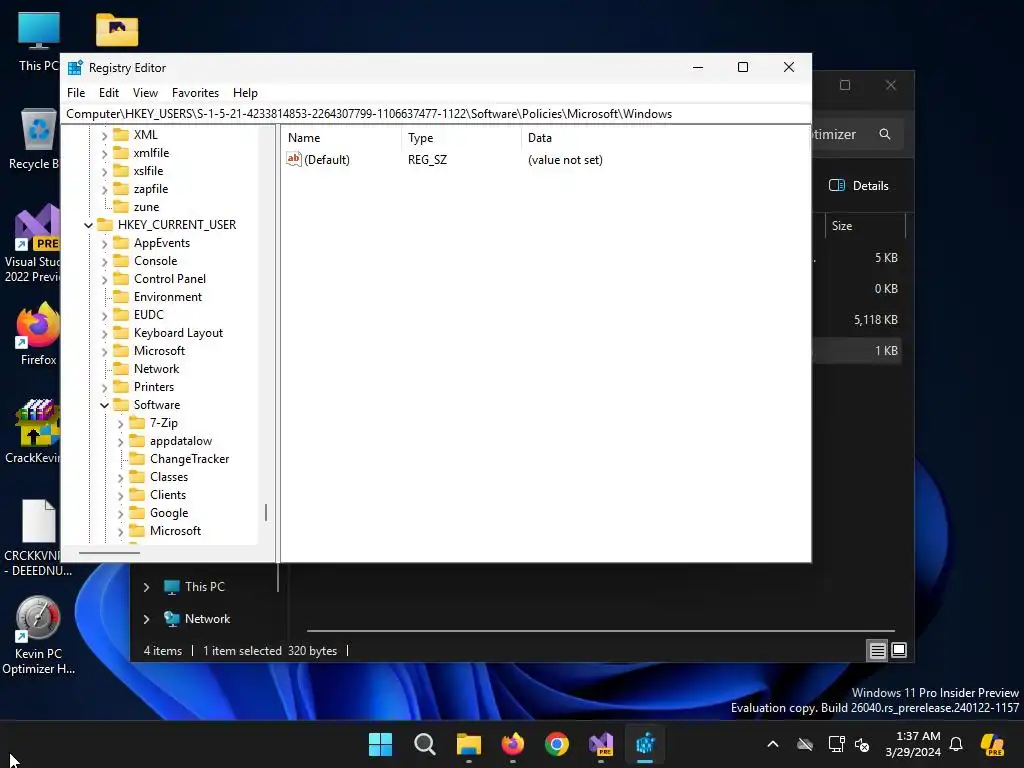This screenshot has width=1024, height=768.
Task: Show hidden system tray icons
Action: [773, 744]
